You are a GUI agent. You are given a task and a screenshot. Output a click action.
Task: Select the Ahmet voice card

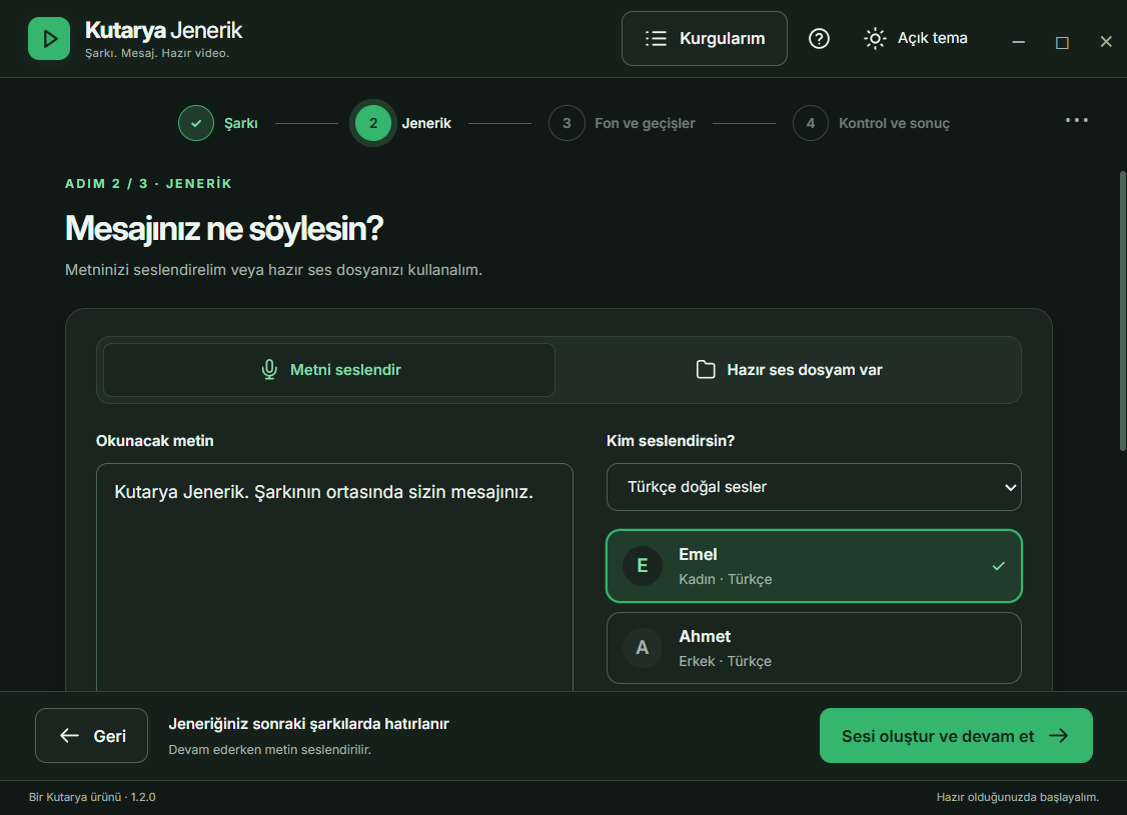(814, 648)
